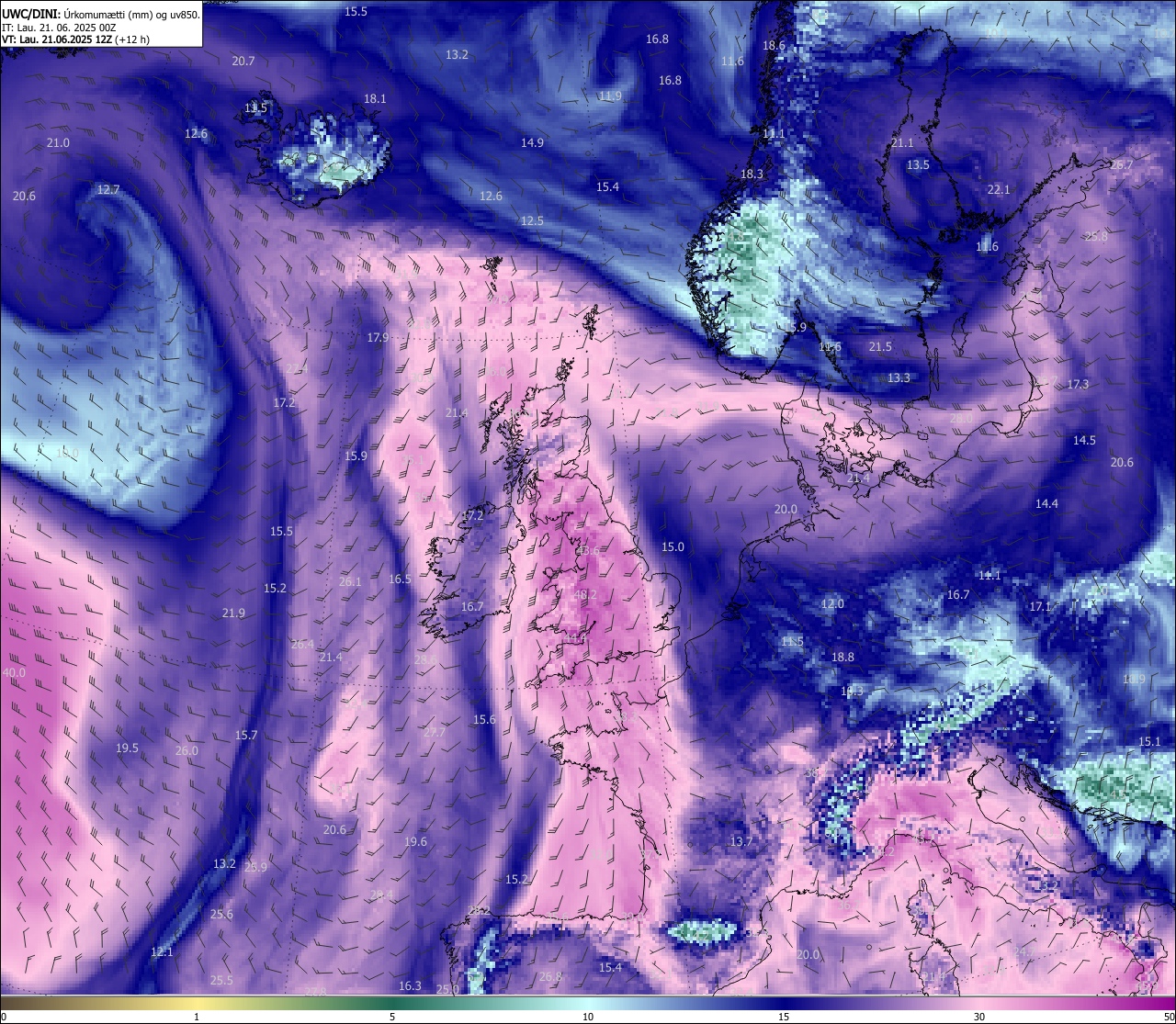This screenshot has width=1176, height=1024.
Task: Click the 21.5 value near the Skagerrak
Action: coord(880,346)
